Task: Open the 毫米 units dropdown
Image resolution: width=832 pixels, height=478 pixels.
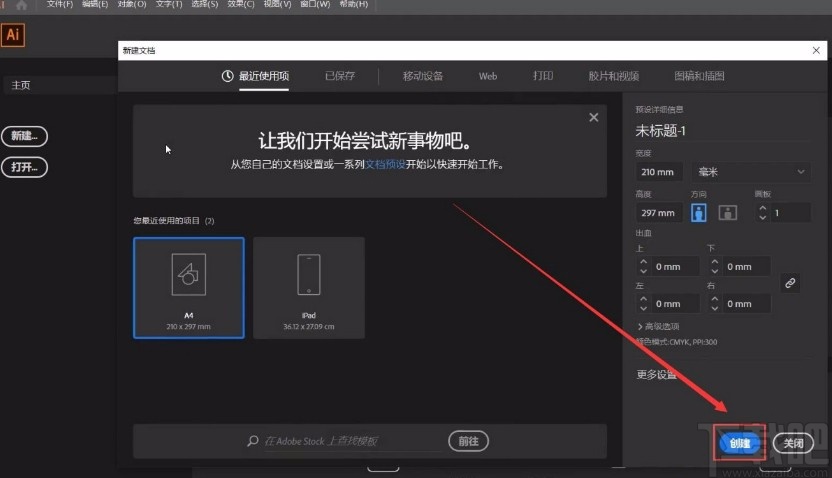Action: pyautogui.click(x=751, y=172)
